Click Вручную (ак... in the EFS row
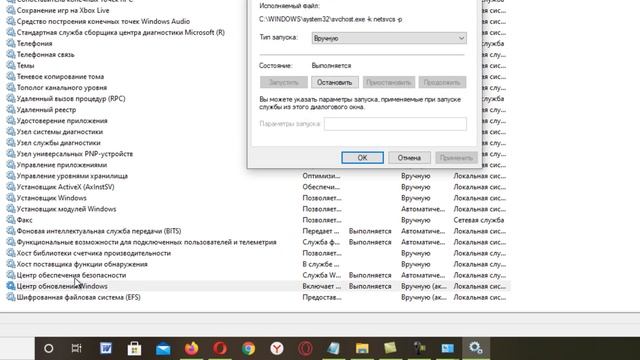The image size is (640, 360). 424,297
